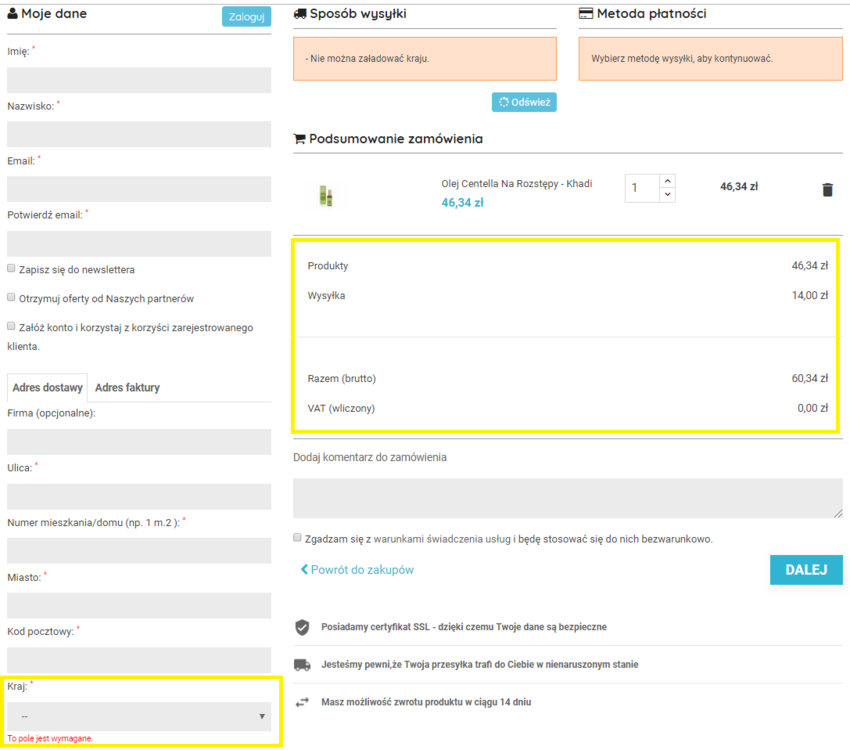Enable the Zapisz się do newslettera checkbox
850x750 pixels.
coord(11,268)
